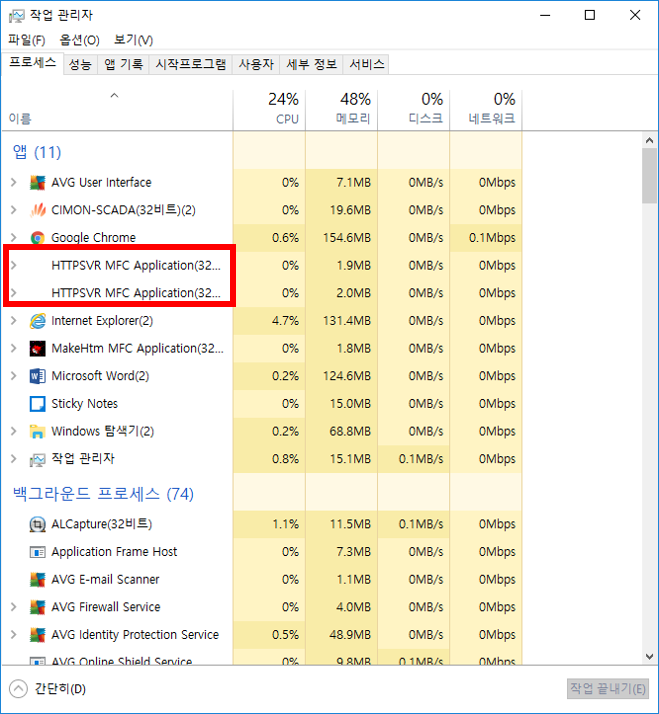Select the Sticky Notes process row
Screen dimensions: 659x714
click(x=262, y=404)
